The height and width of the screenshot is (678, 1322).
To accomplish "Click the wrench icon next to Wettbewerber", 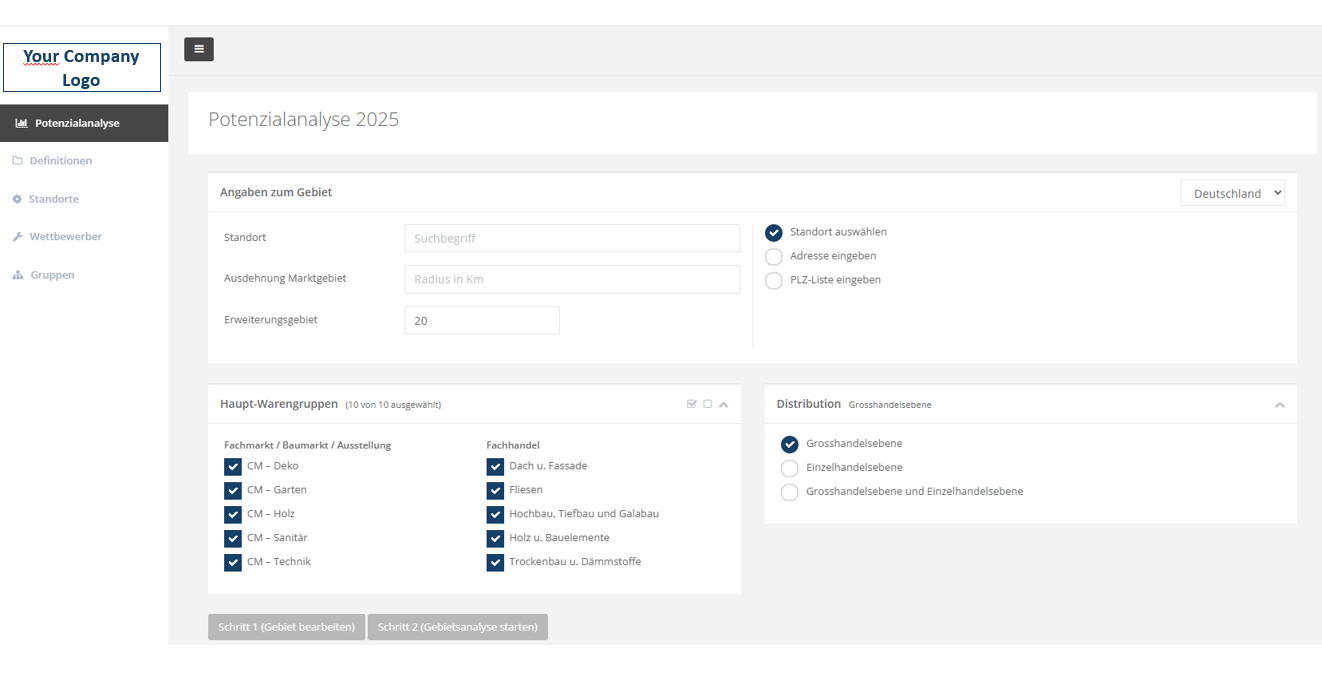I will pyautogui.click(x=17, y=237).
